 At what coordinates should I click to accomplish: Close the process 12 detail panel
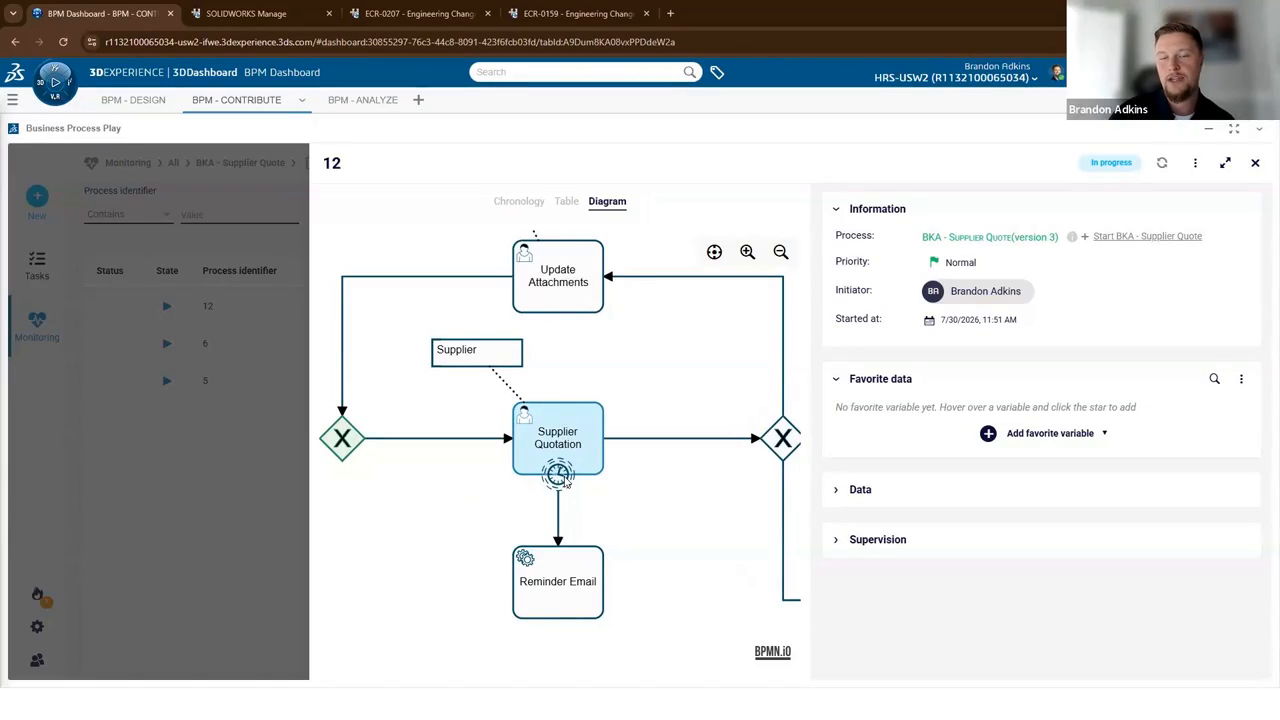pyautogui.click(x=1255, y=163)
